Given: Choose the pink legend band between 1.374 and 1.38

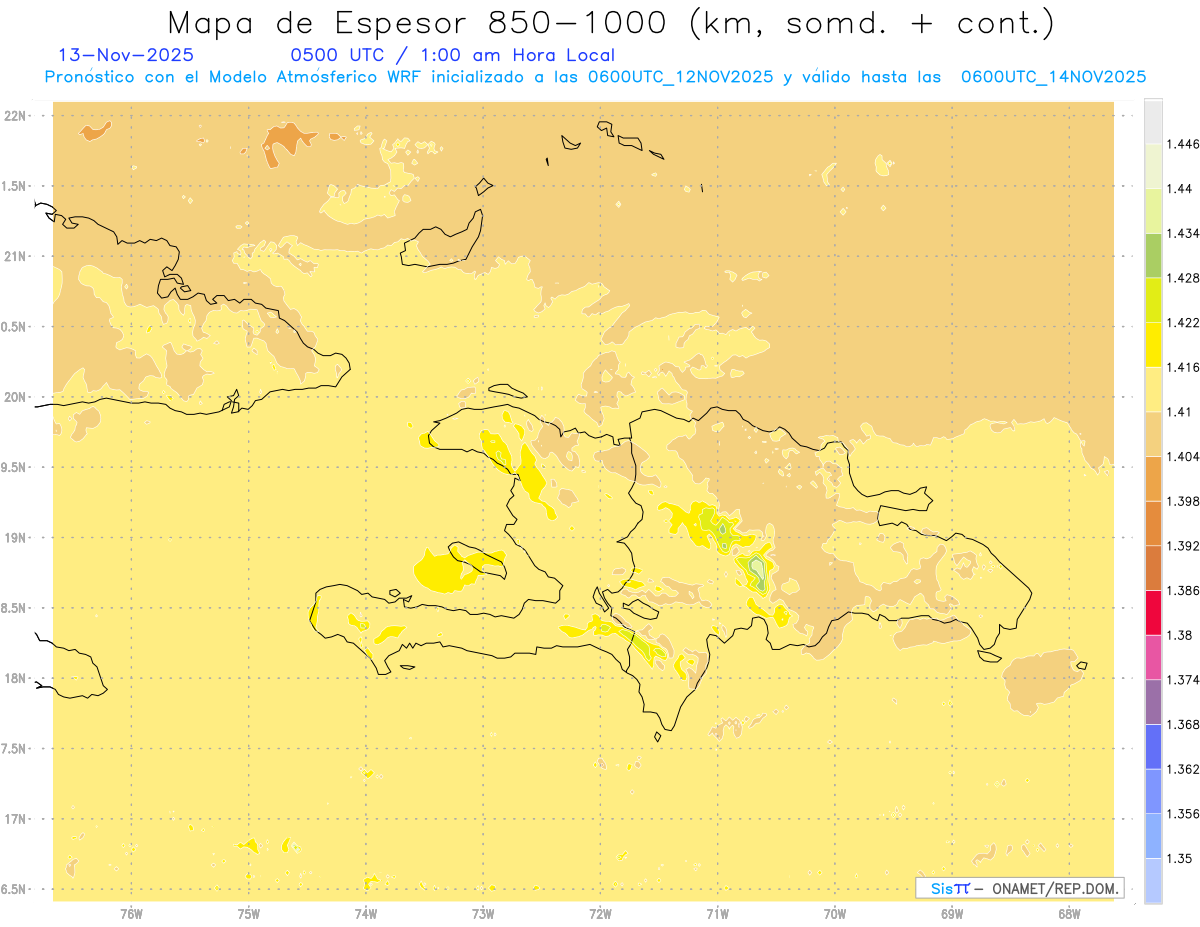Looking at the screenshot, I should click(1153, 657).
